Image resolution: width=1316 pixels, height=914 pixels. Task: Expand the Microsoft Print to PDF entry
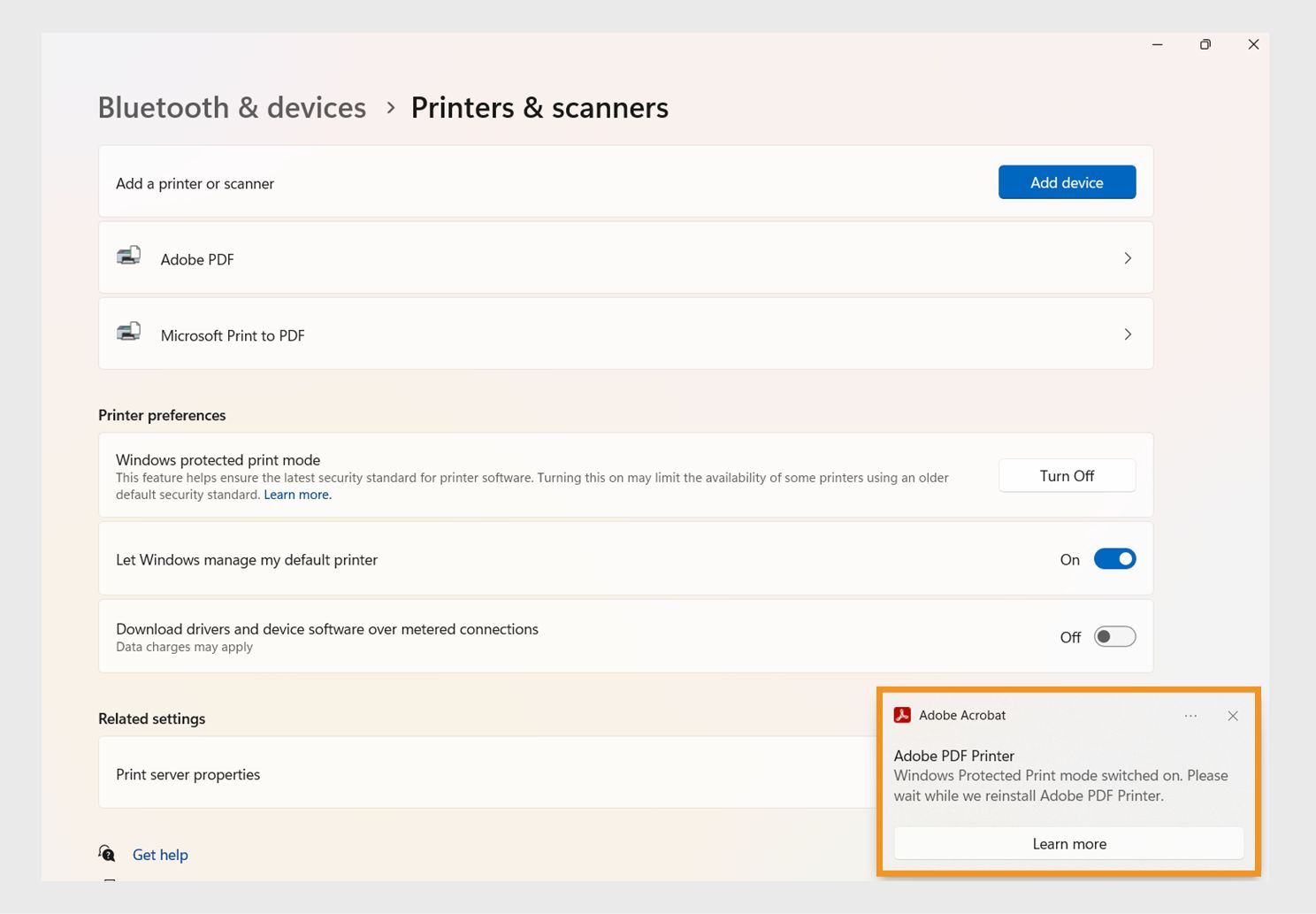point(1128,334)
